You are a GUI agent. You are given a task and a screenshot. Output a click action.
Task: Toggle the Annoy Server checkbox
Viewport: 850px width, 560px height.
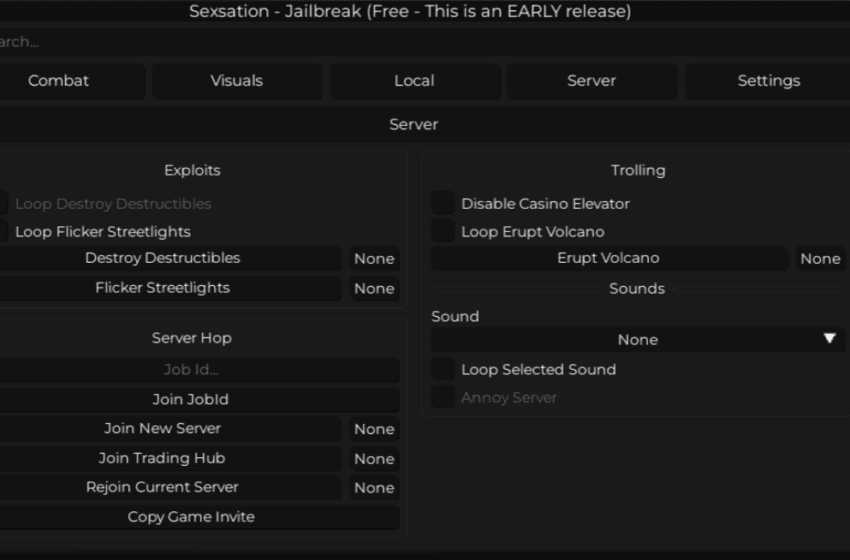pos(443,397)
